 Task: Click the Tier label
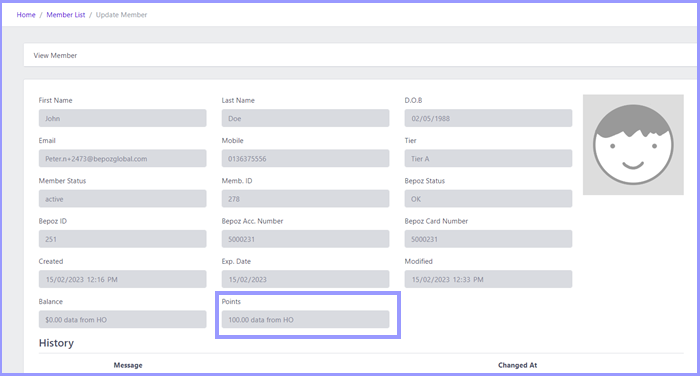coord(410,141)
